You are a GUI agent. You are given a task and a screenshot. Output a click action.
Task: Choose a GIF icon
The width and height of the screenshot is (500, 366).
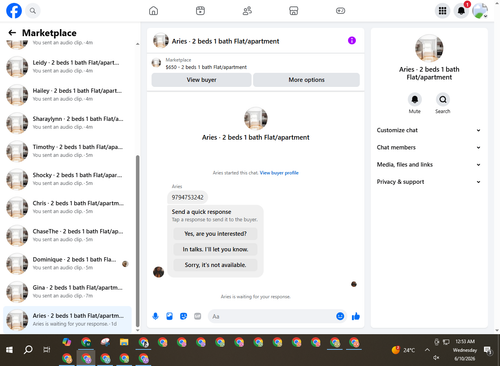(198, 316)
